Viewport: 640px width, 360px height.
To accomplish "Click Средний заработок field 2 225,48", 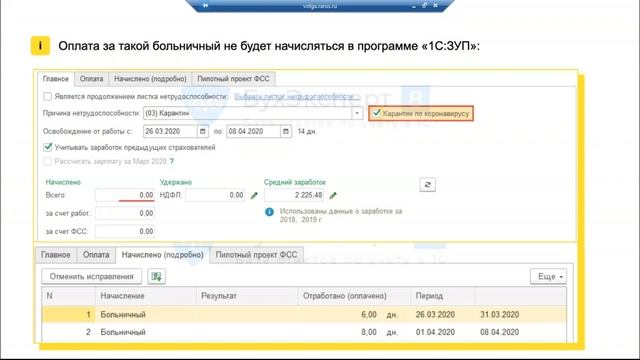I will (x=294, y=195).
